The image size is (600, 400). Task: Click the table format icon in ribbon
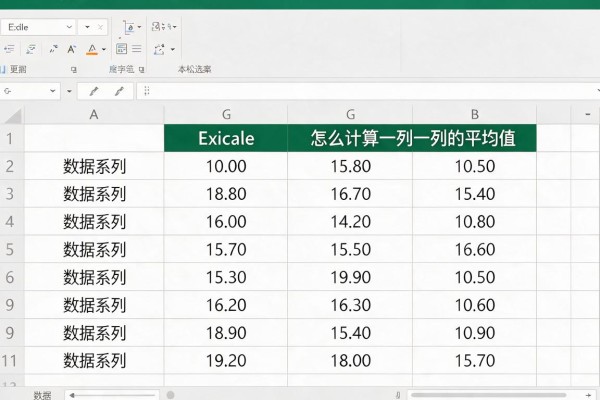[121, 49]
